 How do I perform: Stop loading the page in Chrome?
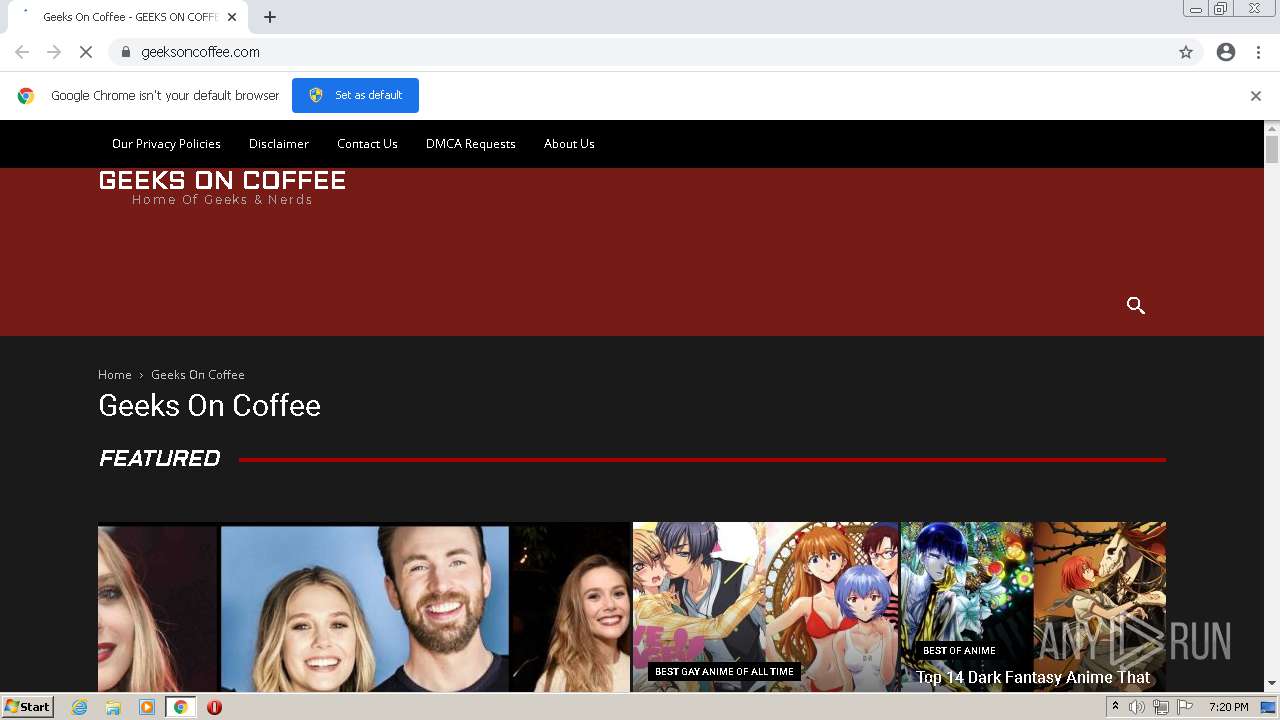(86, 52)
